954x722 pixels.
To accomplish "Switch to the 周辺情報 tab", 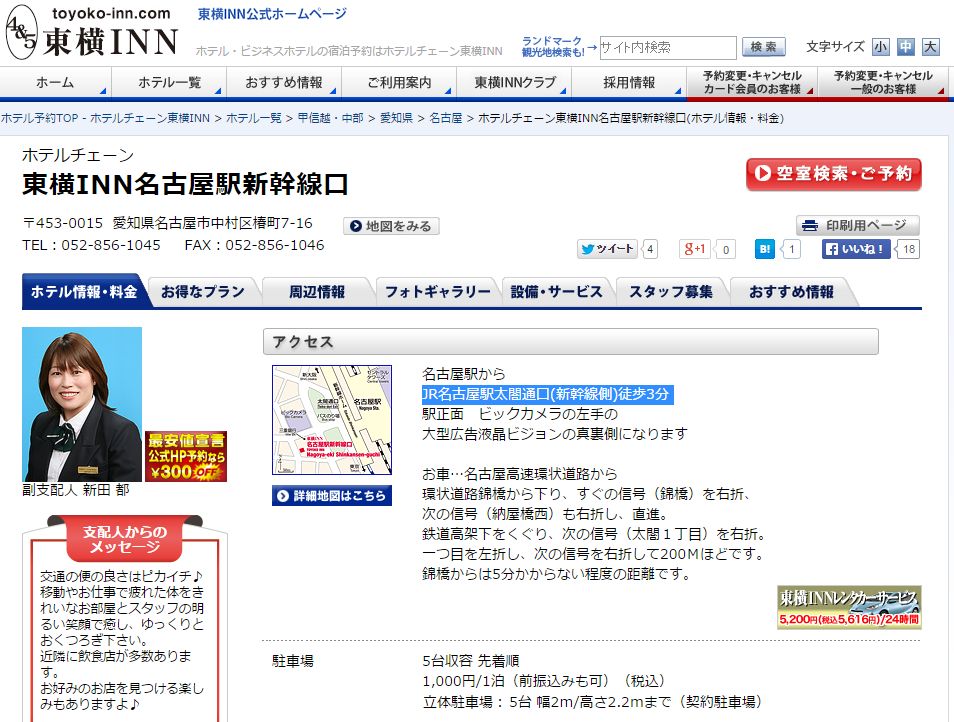I will point(316,291).
